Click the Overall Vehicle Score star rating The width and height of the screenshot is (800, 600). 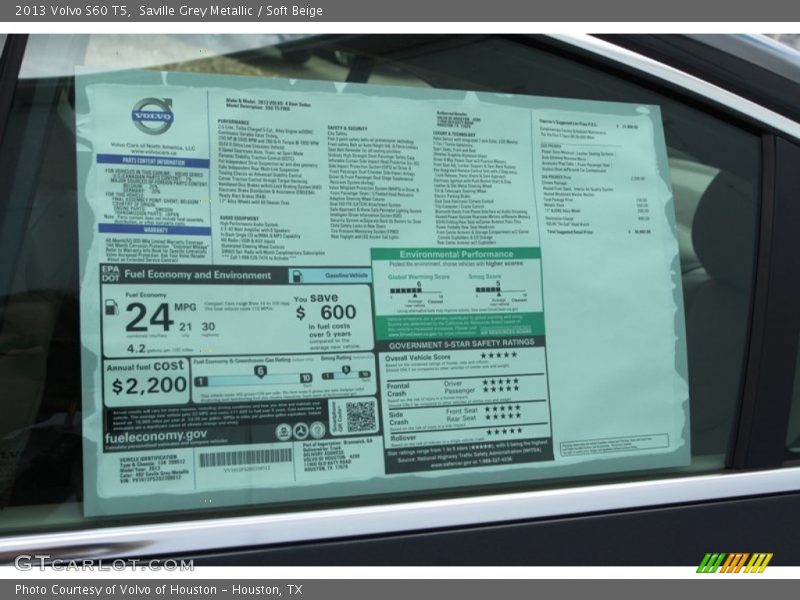point(498,355)
